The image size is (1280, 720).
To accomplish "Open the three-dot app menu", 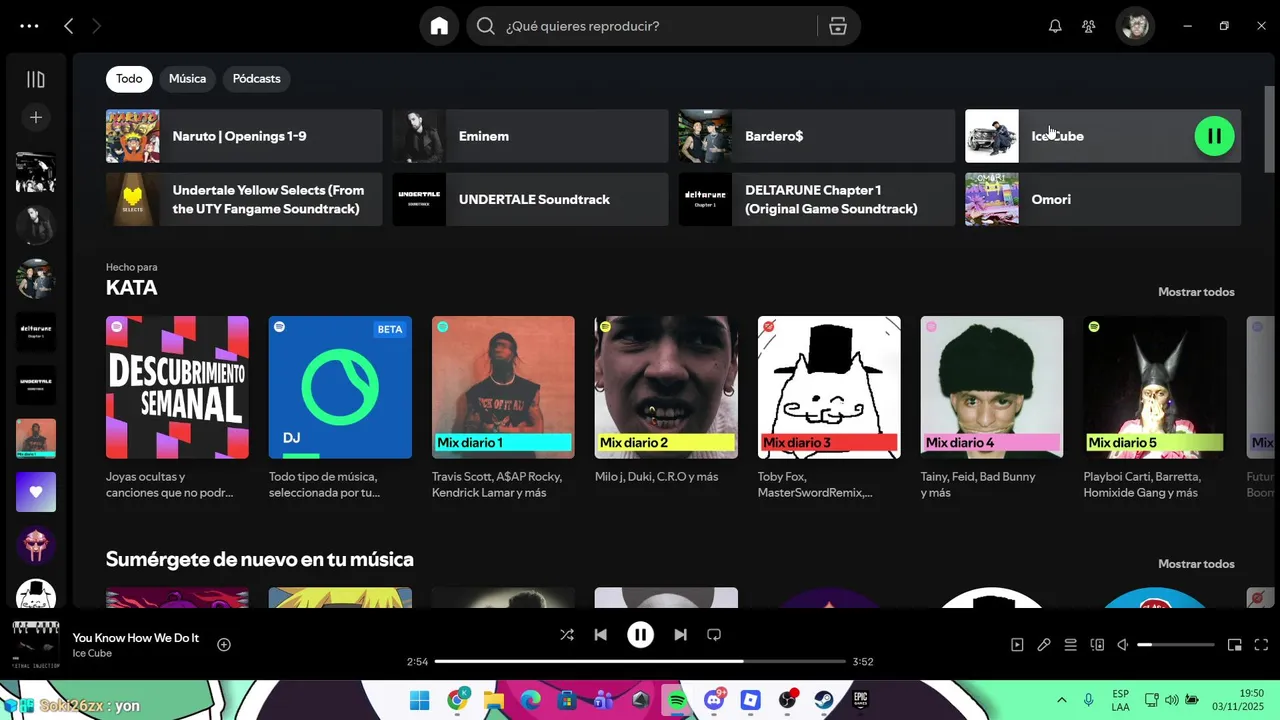I will (29, 26).
